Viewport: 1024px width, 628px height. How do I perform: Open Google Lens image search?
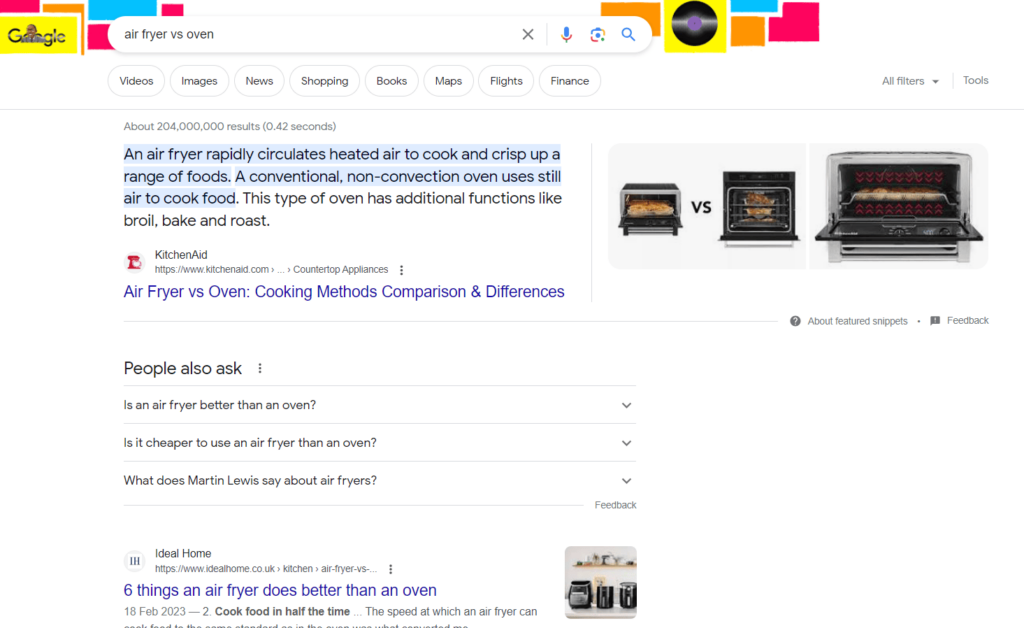pyautogui.click(x=597, y=33)
